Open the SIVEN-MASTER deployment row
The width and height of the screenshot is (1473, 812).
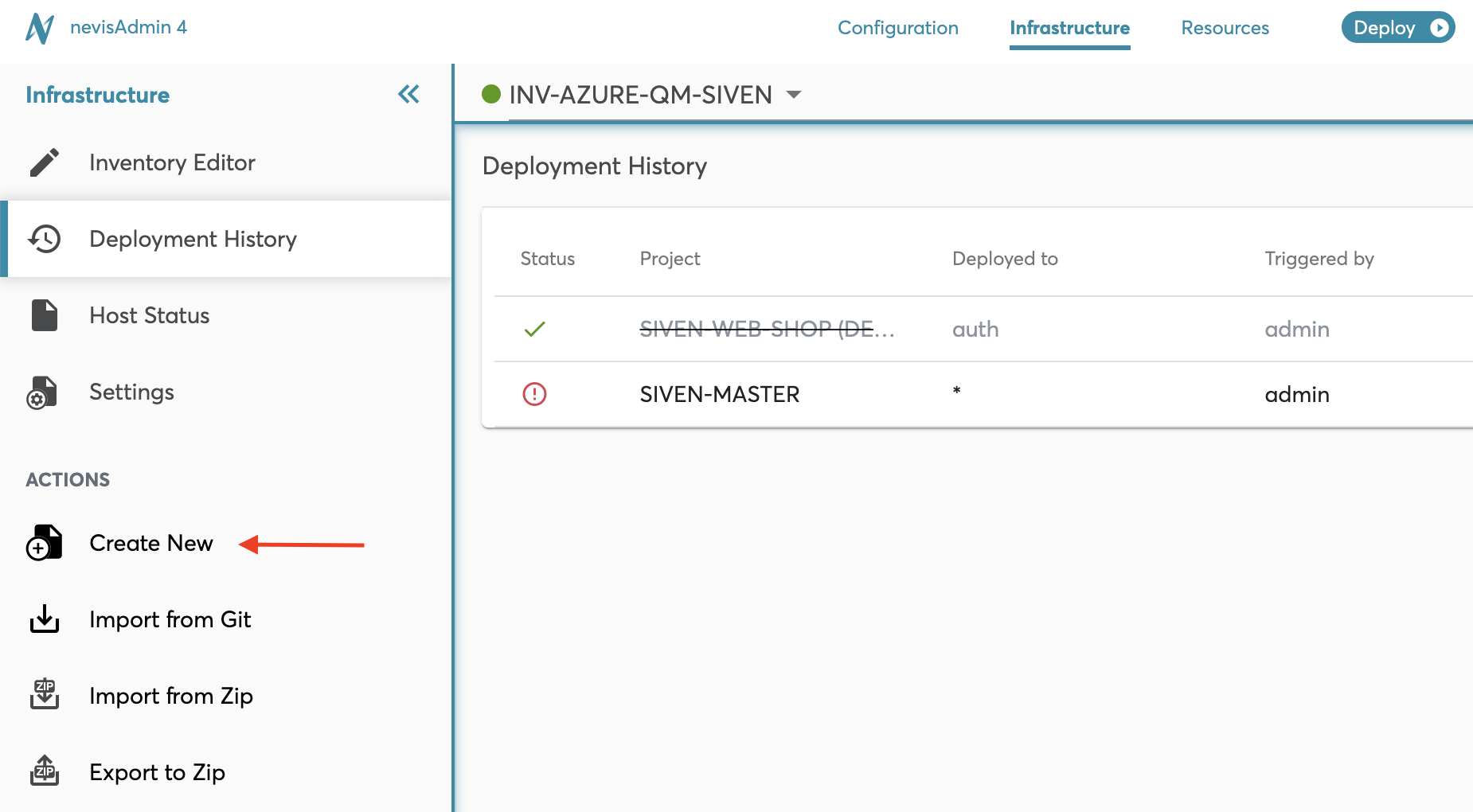point(719,394)
